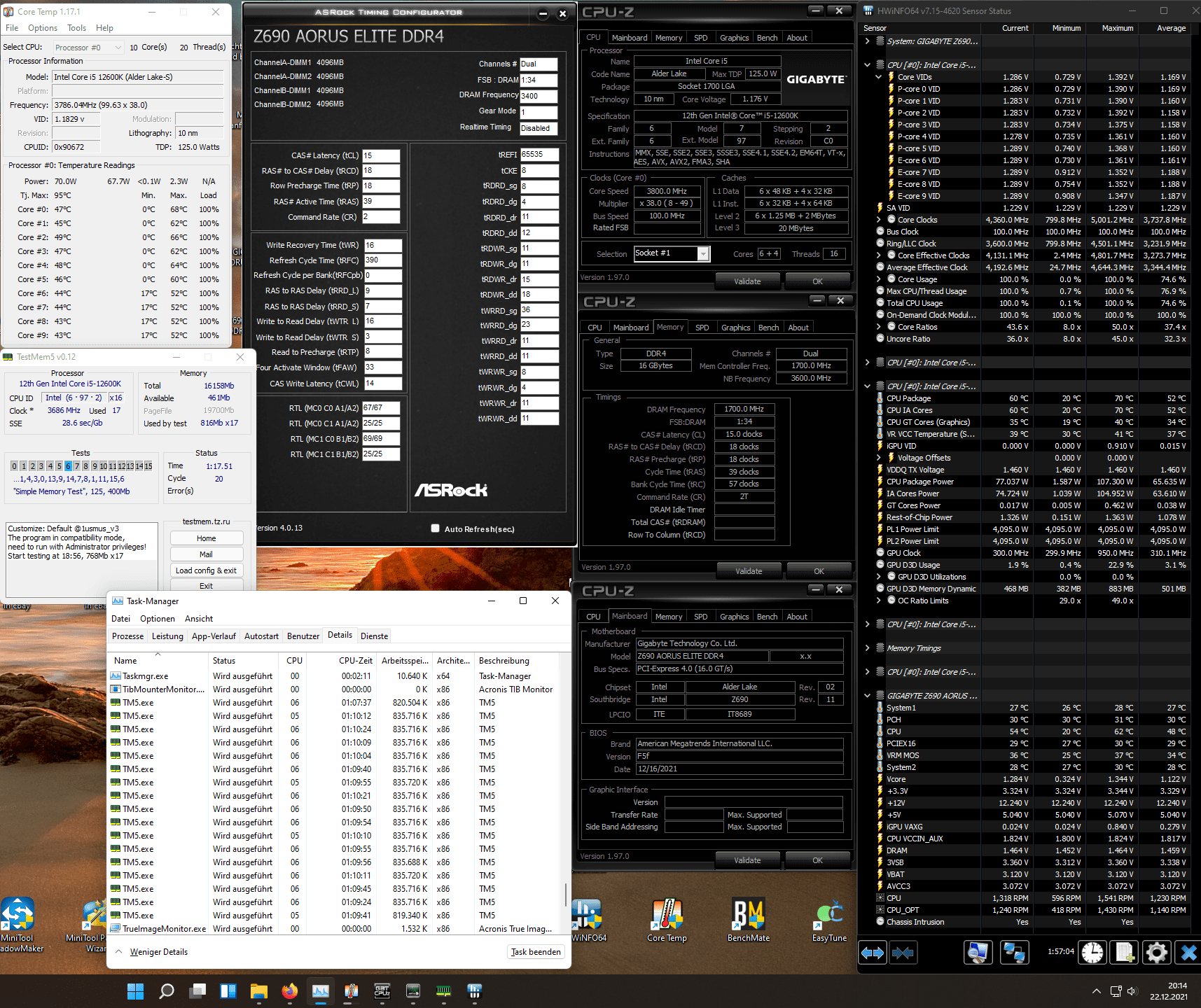This screenshot has height=1008, width=1201.
Task: Click Weniger Details in Task-Manager
Action: (x=152, y=952)
